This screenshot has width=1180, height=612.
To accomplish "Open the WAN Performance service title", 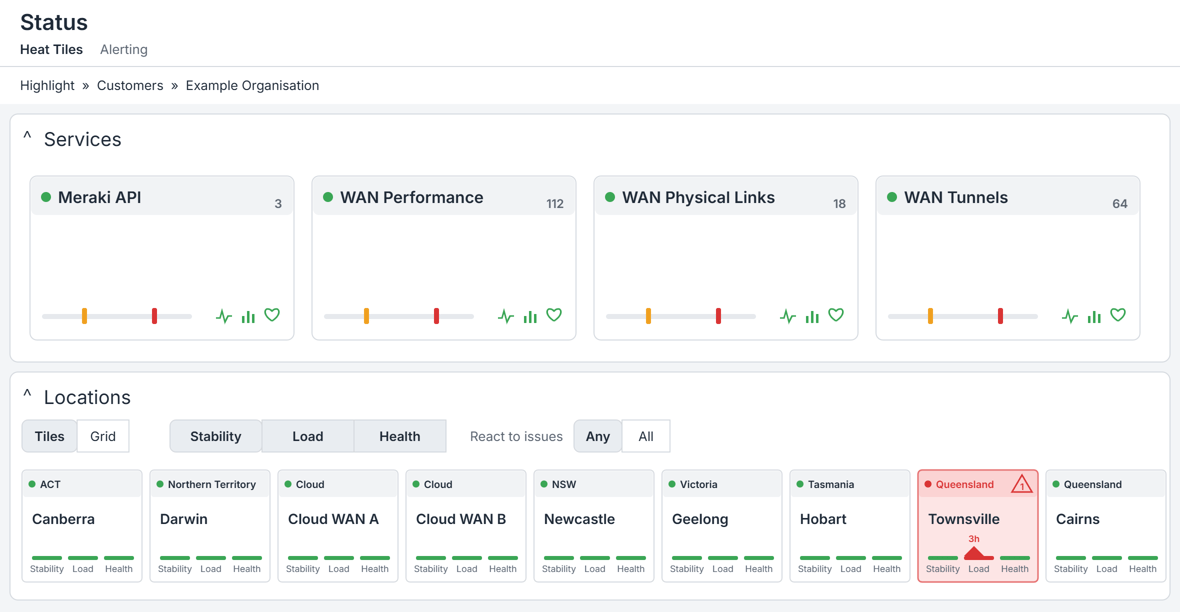I will click(412, 197).
